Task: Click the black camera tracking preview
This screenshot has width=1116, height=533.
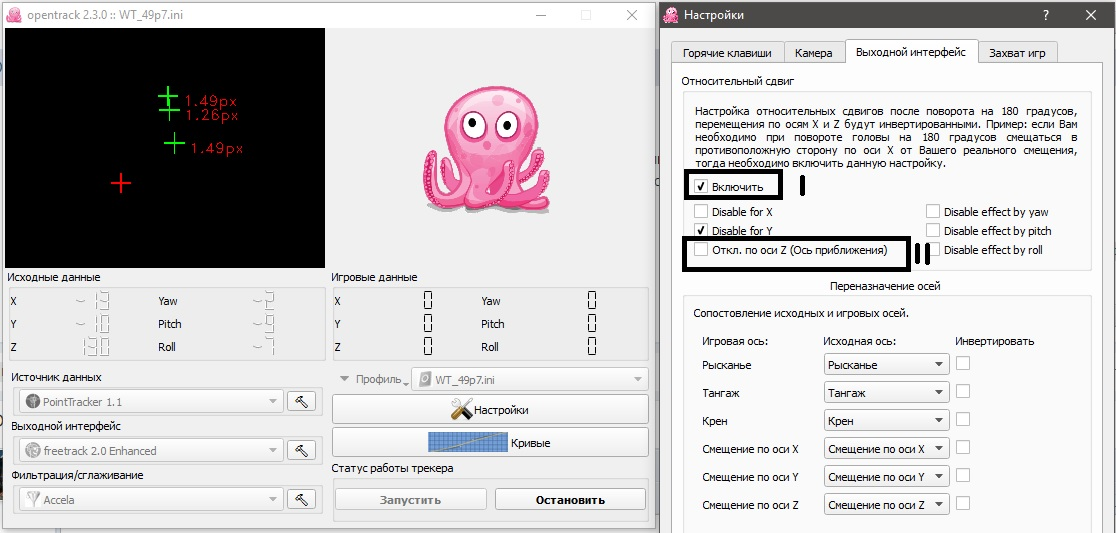Action: tap(164, 148)
